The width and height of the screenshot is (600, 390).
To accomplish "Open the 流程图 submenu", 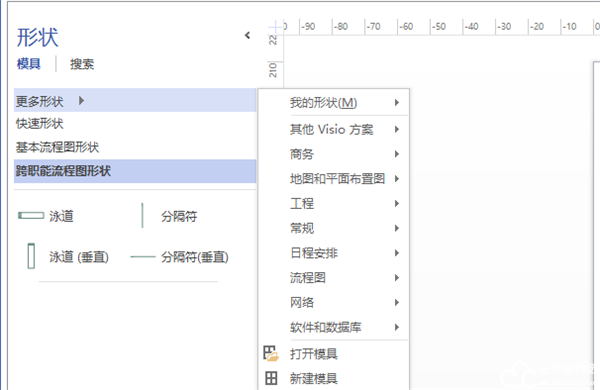I will point(334,277).
